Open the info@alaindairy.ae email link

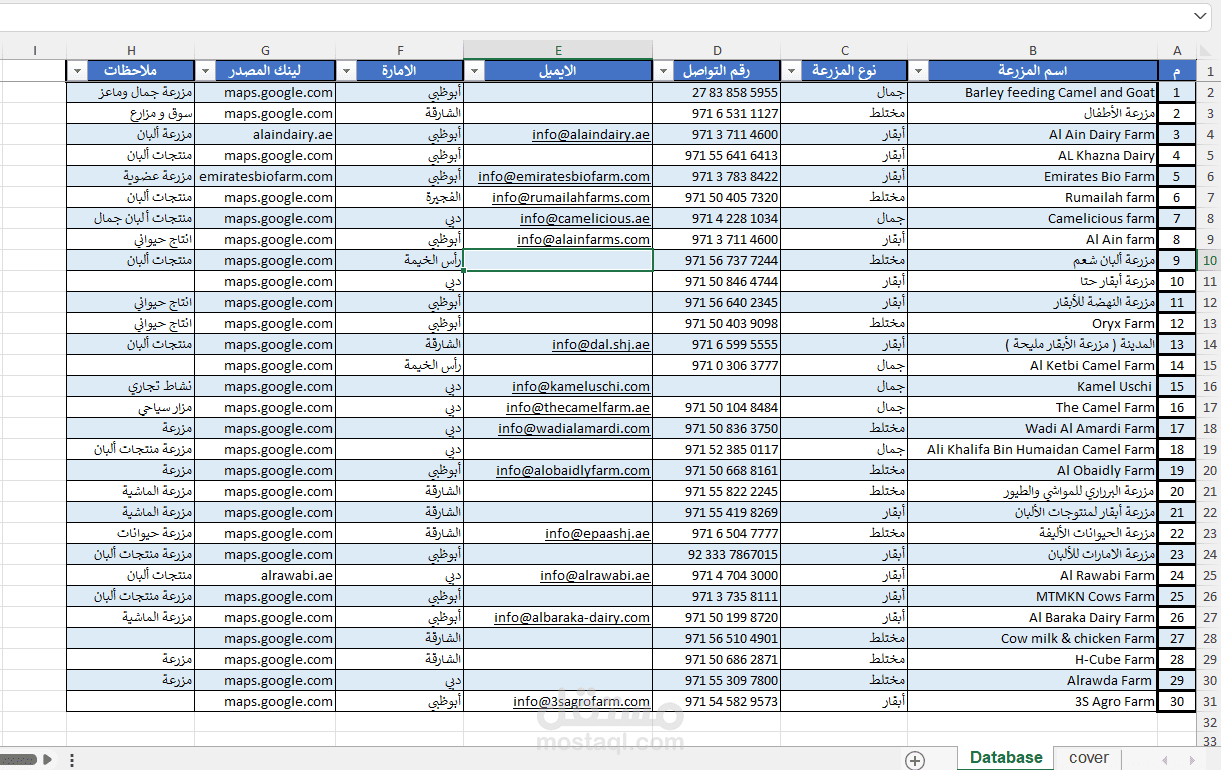click(591, 134)
